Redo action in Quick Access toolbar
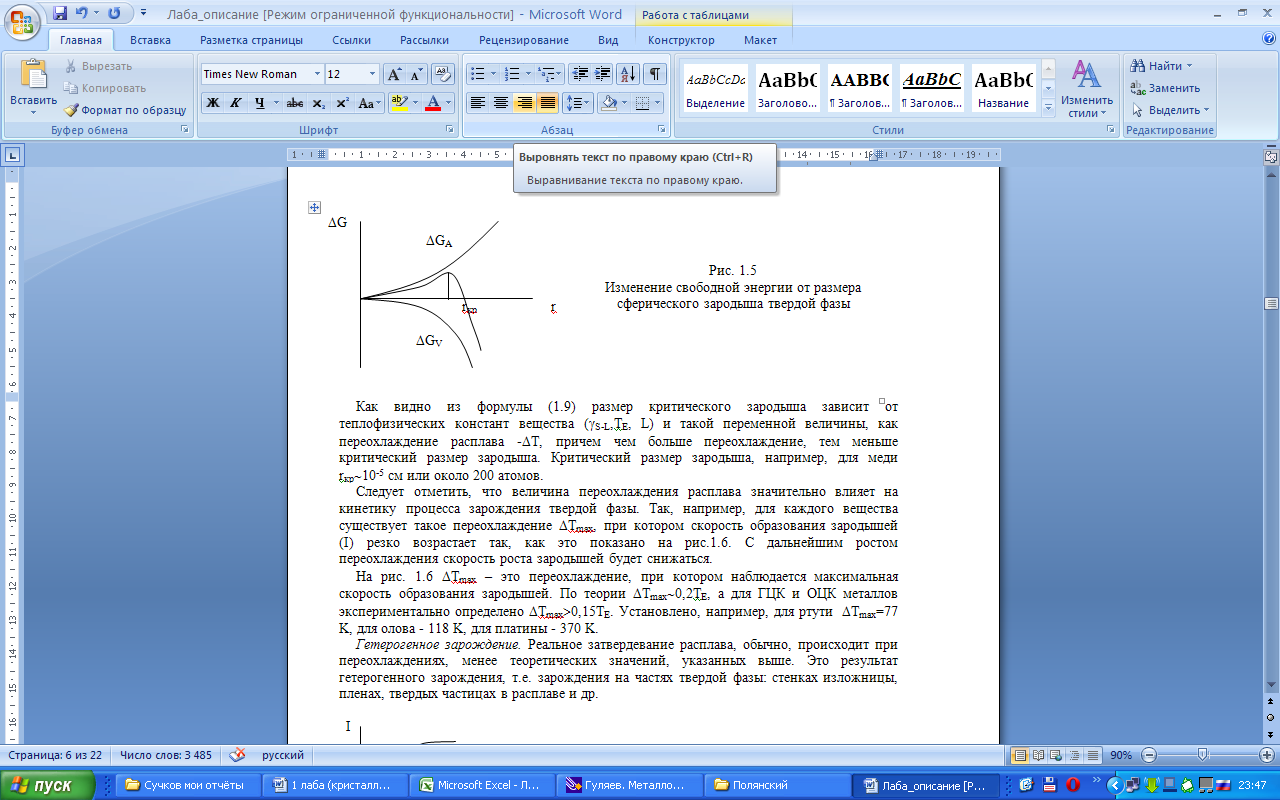 coord(114,13)
